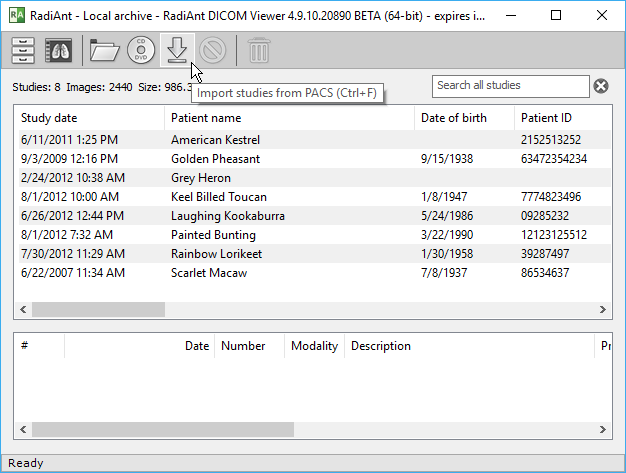Viewport: 626px width, 473px height.
Task: Click birth date 9/15/1938
Action: click(447, 159)
